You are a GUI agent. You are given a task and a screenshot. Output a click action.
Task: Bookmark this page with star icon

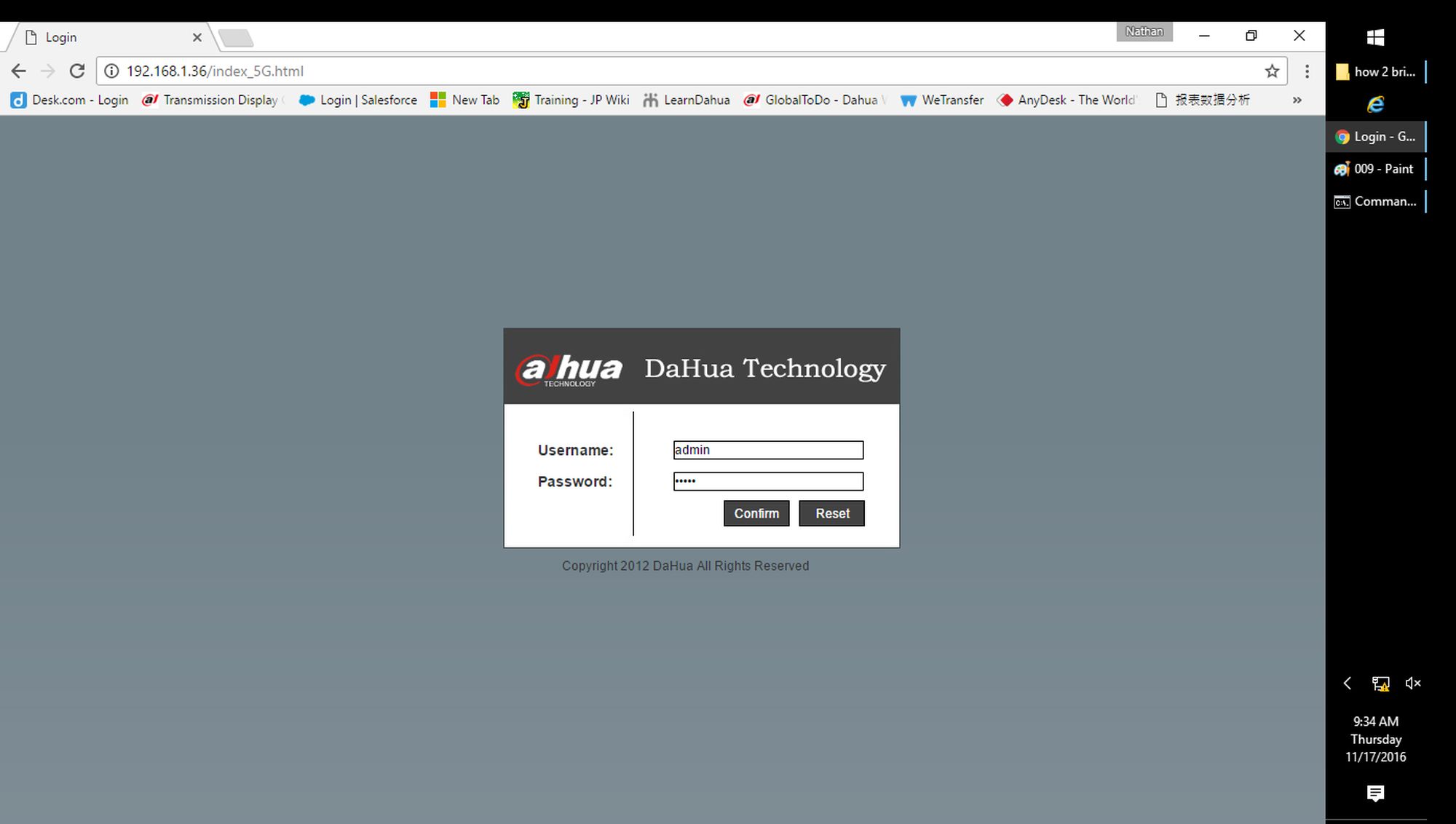[x=1272, y=71]
